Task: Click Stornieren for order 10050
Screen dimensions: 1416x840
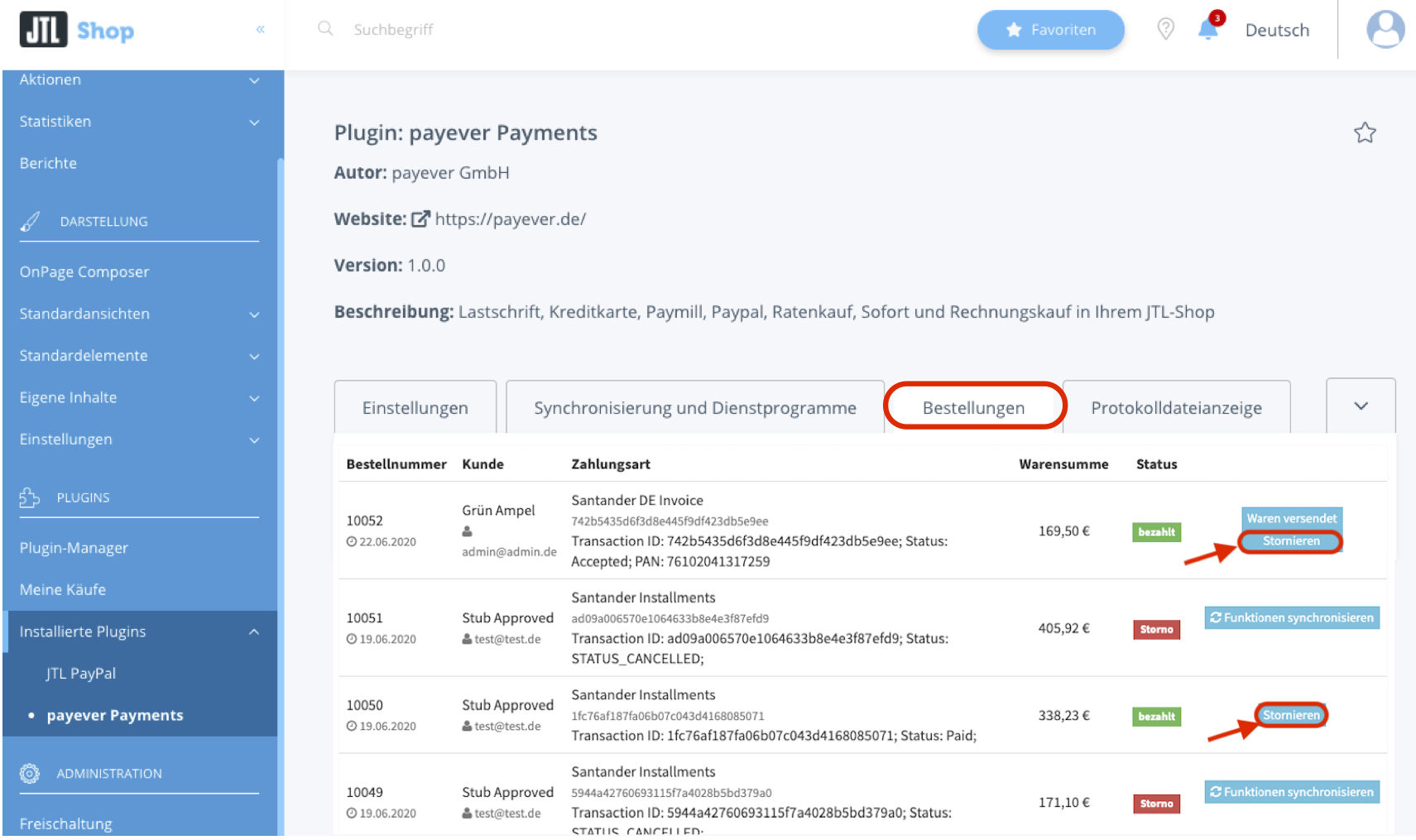Action: tap(1291, 715)
